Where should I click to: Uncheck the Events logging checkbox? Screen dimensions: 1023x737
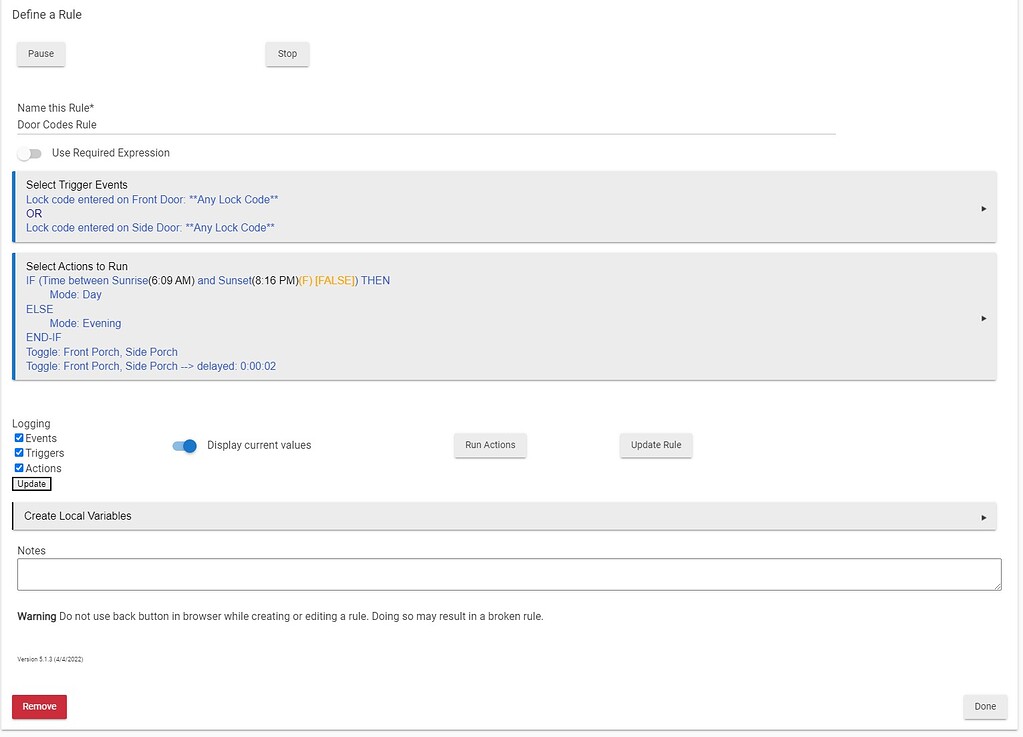pos(19,438)
